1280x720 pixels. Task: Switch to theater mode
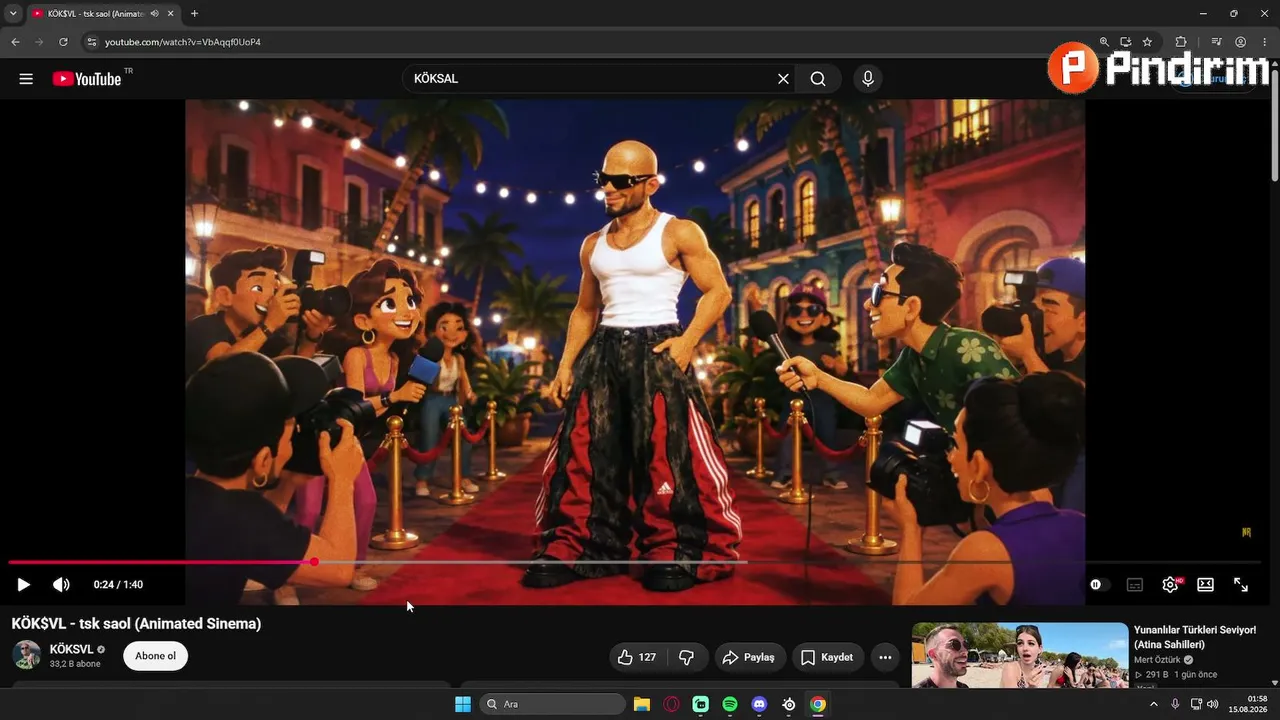tap(1206, 585)
